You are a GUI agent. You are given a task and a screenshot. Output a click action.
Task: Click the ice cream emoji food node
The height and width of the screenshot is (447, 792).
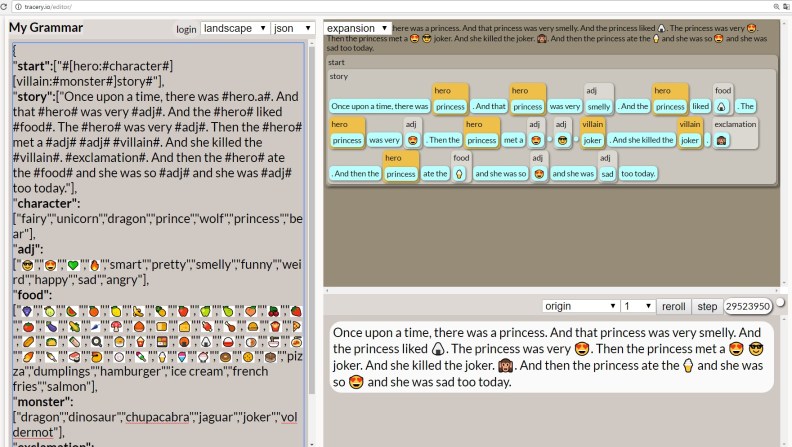[x=460, y=174]
